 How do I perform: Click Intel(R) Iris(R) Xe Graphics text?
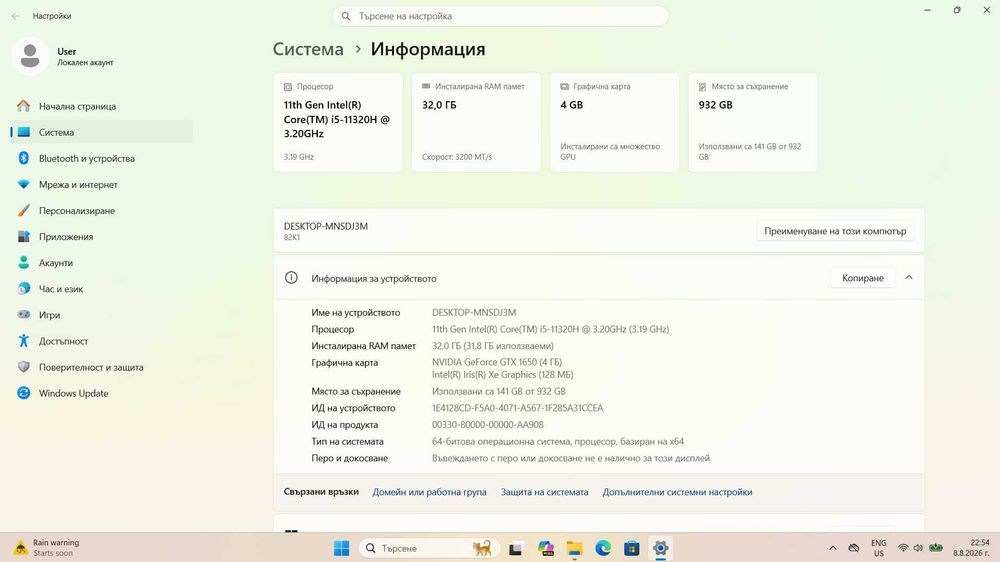coord(503,374)
